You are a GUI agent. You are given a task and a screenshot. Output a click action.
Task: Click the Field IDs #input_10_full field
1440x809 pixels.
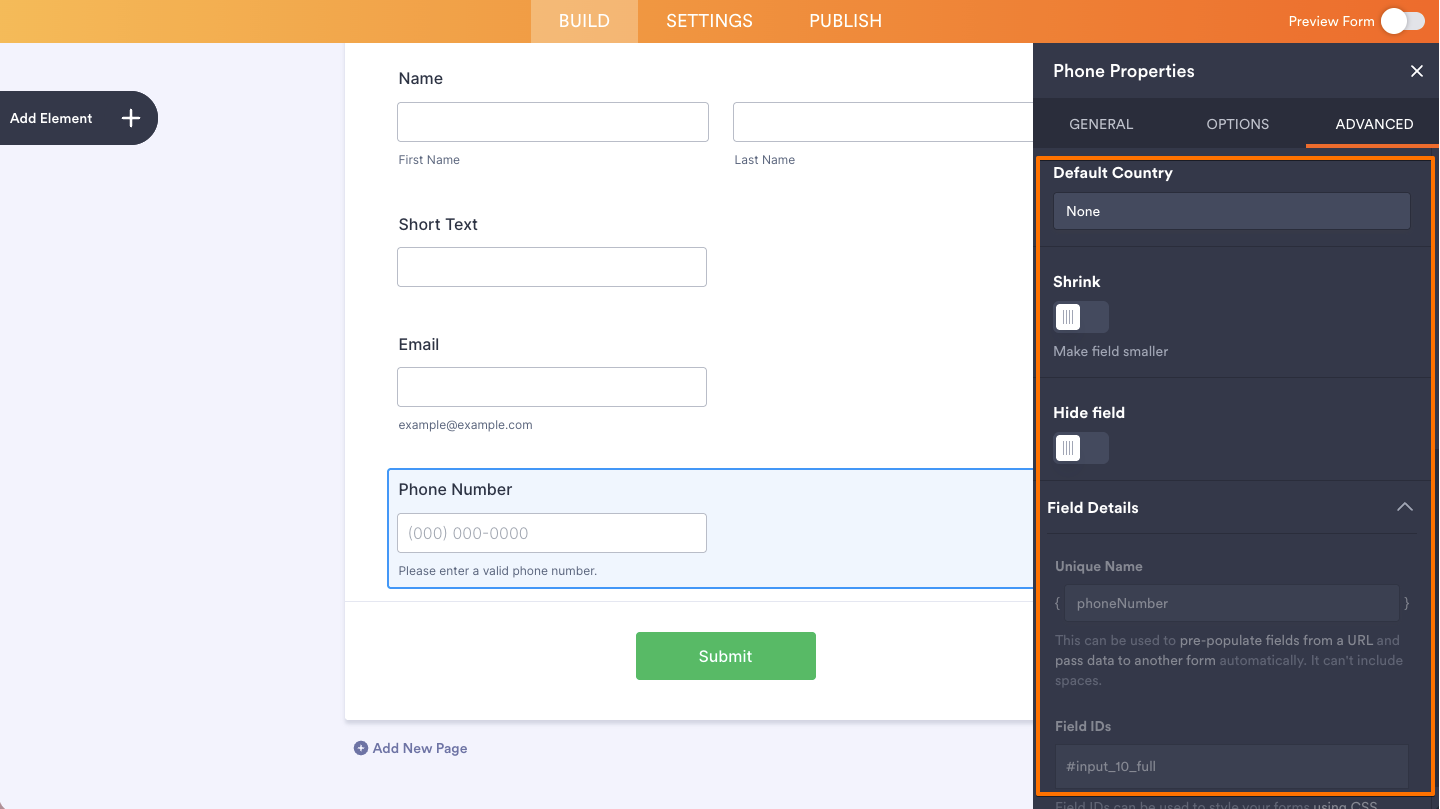[1232, 766]
